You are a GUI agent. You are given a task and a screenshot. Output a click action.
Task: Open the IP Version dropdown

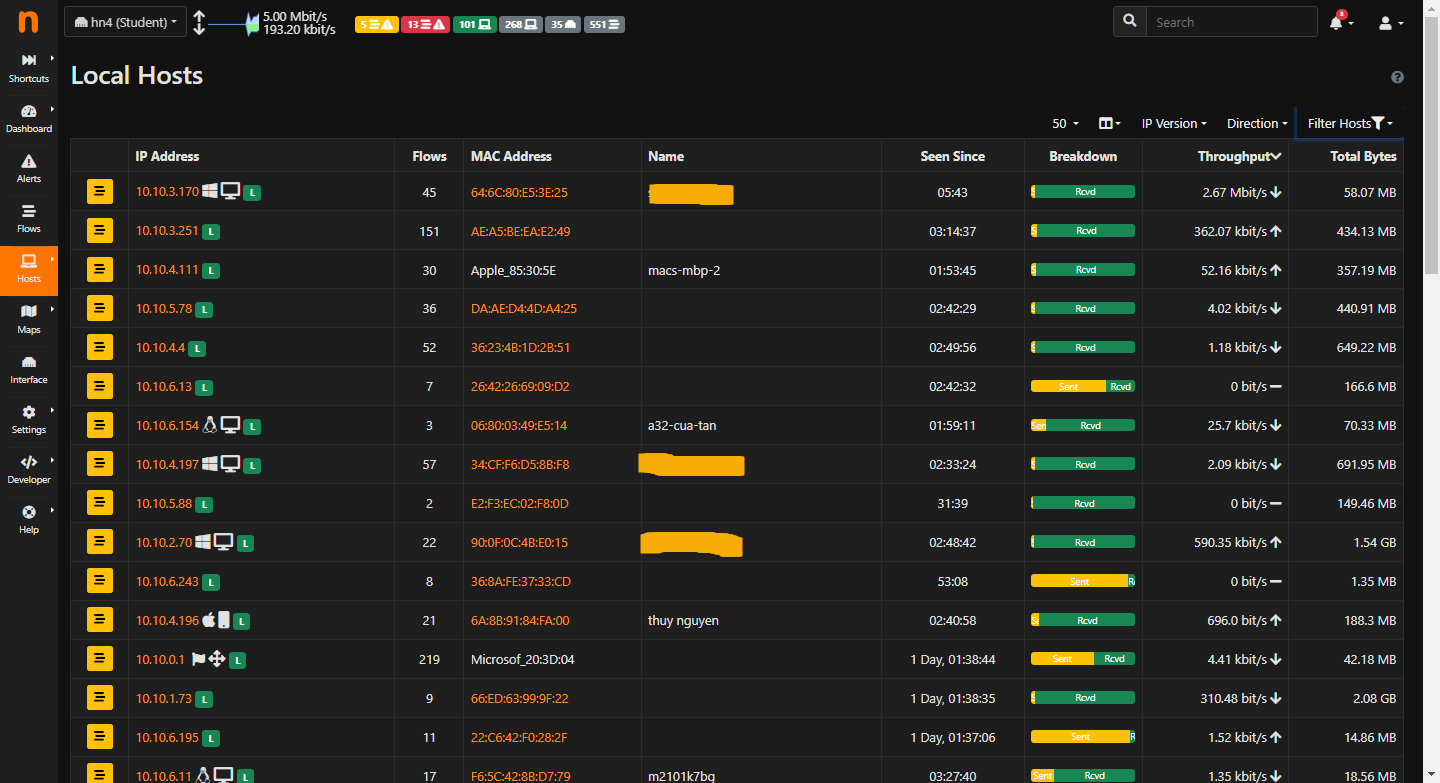pyautogui.click(x=1174, y=124)
